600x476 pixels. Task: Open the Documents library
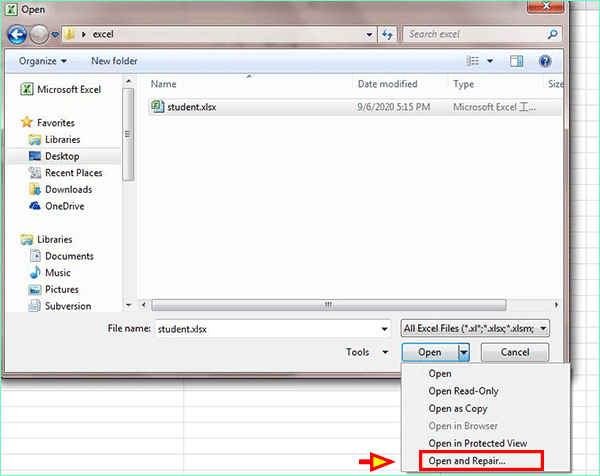point(61,256)
